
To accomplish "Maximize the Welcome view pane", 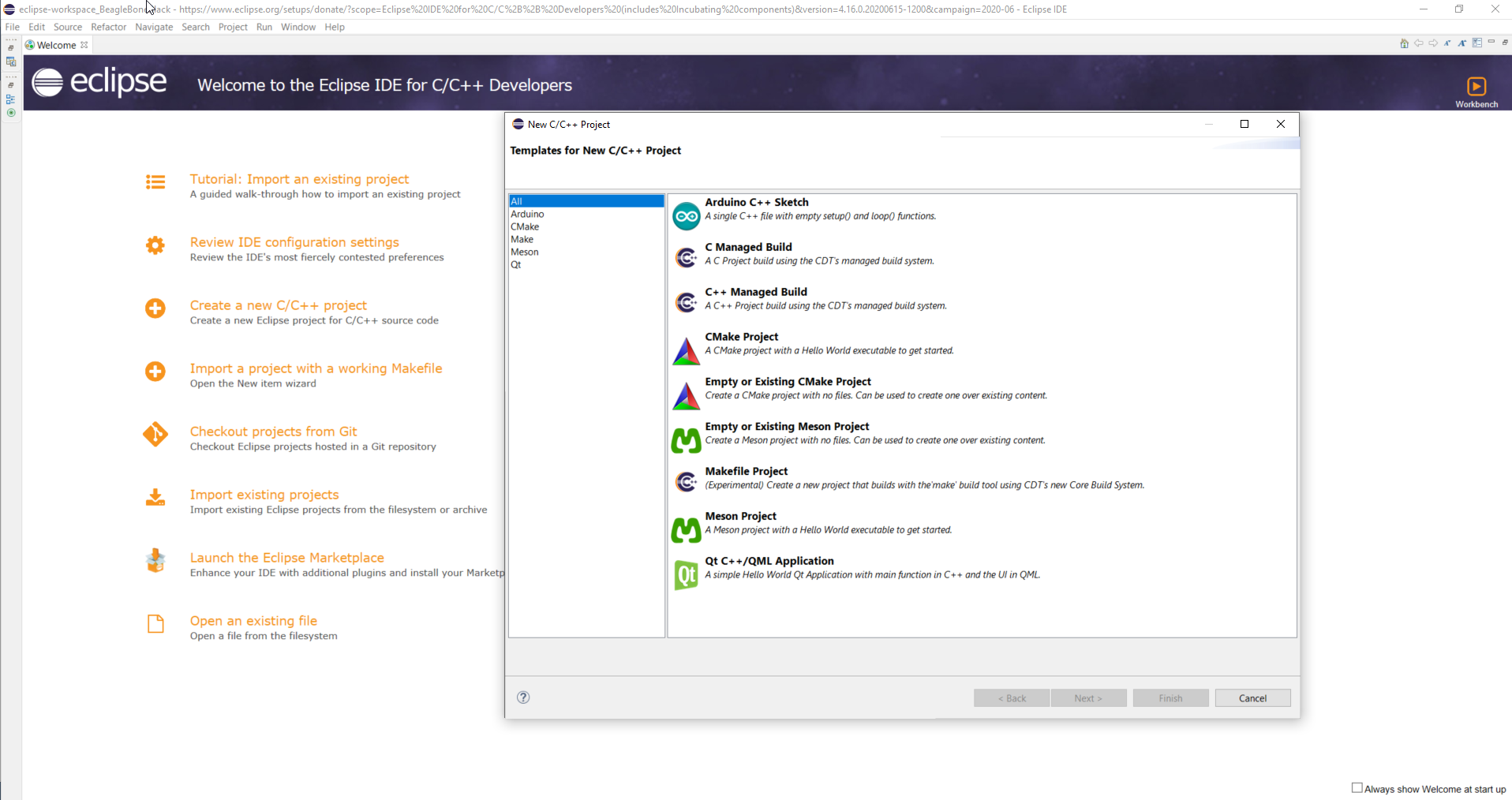I will [1505, 43].
